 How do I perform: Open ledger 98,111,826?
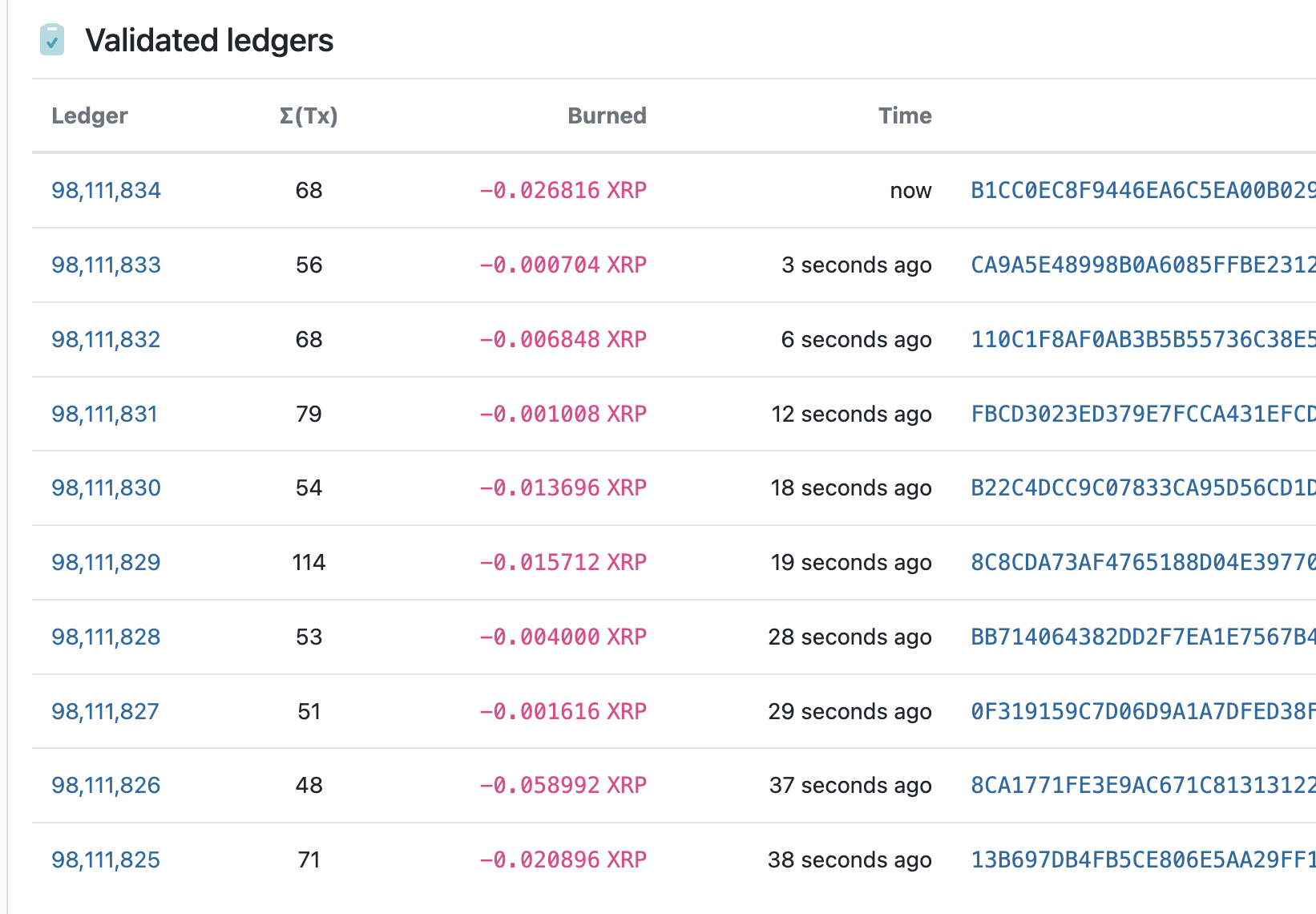(x=106, y=786)
